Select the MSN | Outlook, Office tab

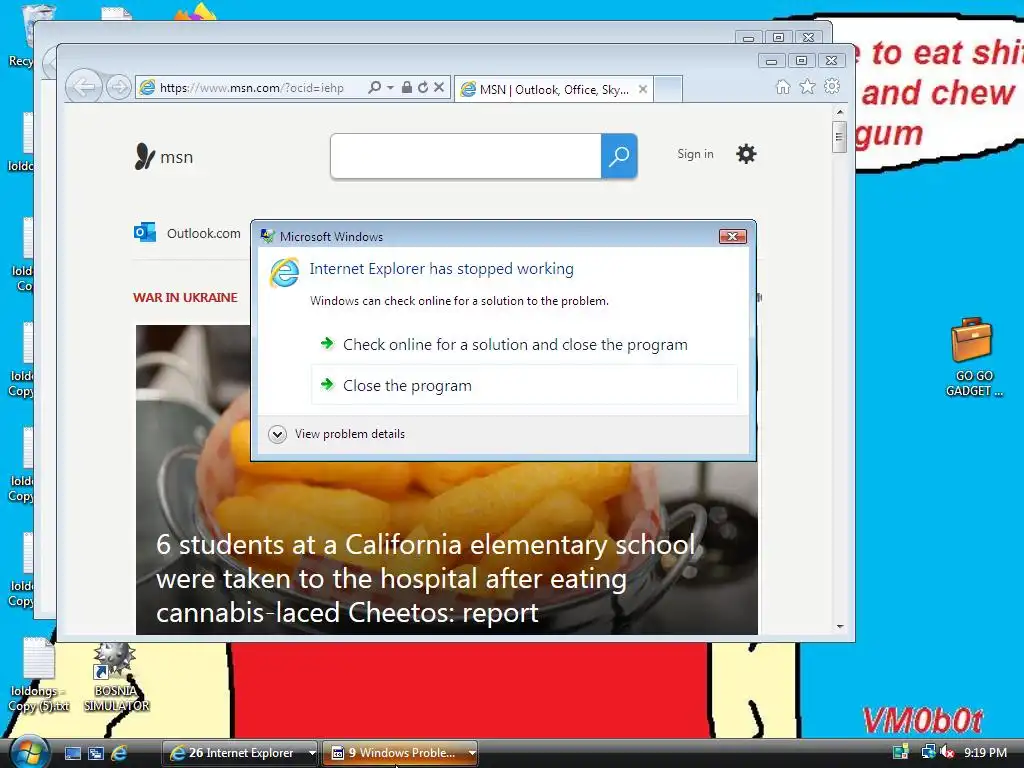tap(554, 89)
